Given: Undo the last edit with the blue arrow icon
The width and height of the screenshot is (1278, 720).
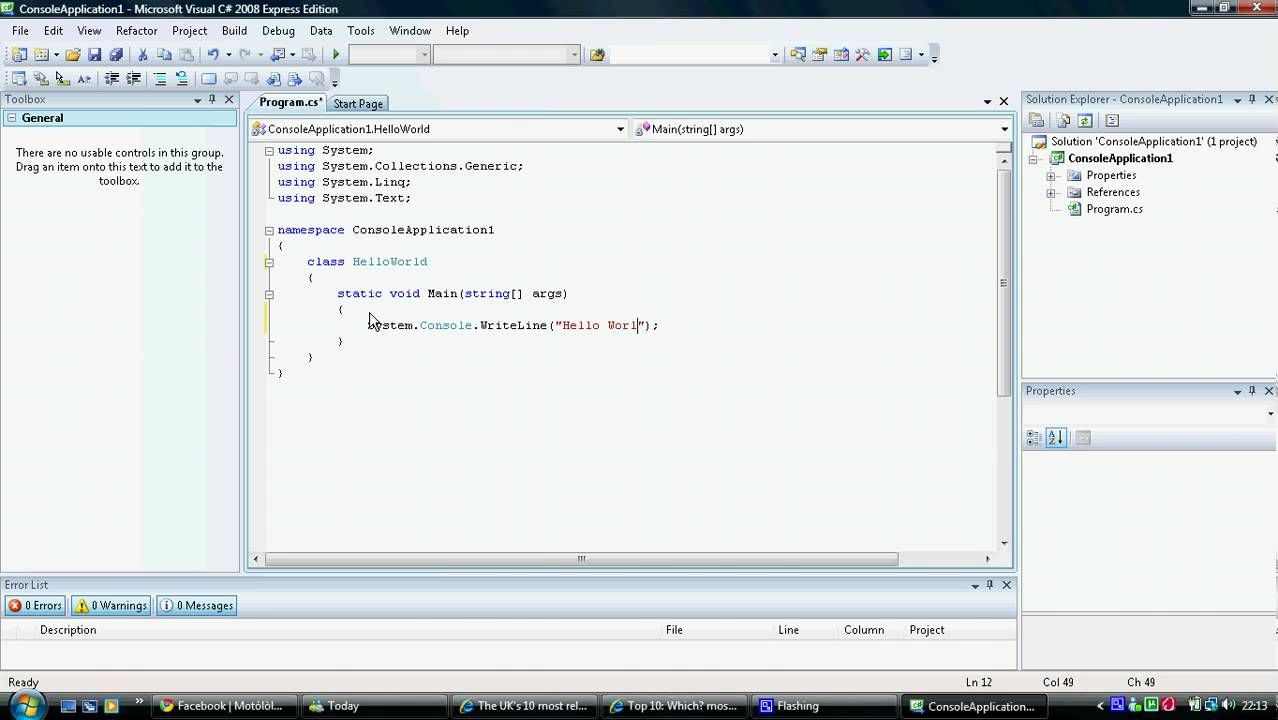Looking at the screenshot, I should point(213,55).
